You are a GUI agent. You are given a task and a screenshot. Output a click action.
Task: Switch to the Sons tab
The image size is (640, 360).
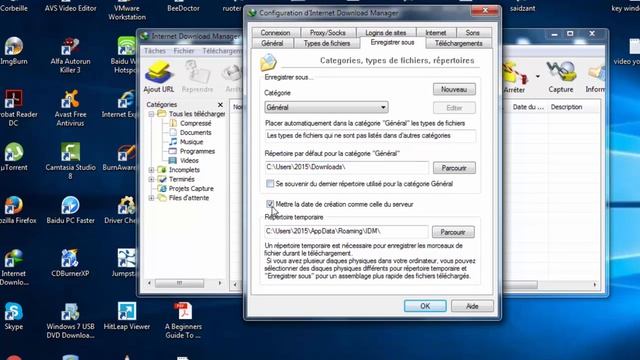coord(472,33)
